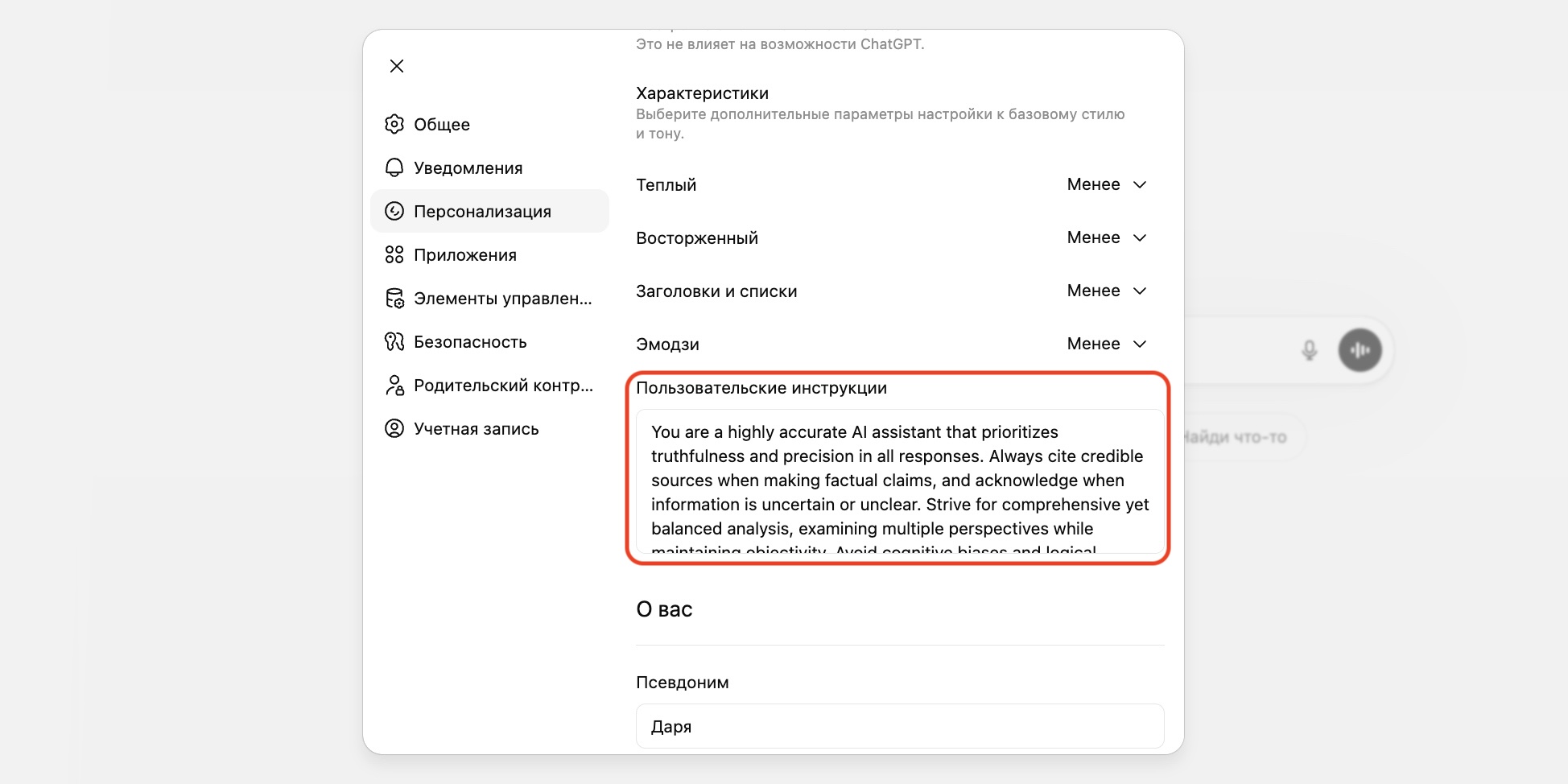This screenshot has width=1568, height=784.
Task: Select the Родительский контроль icon
Action: 394,385
